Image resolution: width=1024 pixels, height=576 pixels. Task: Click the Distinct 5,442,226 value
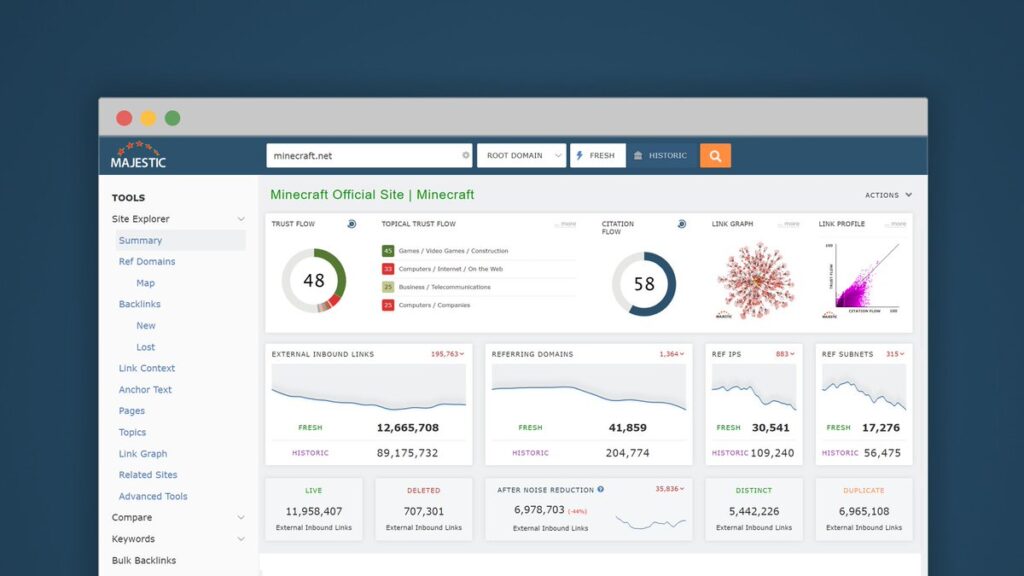tap(754, 511)
